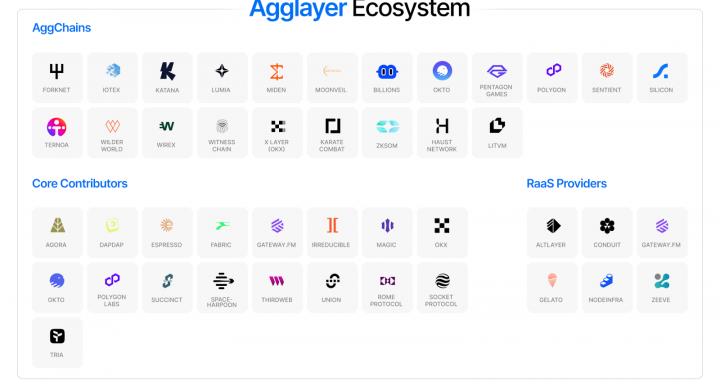The image size is (720, 380).
Task: Open the Sentient logo tile
Action: click(607, 78)
